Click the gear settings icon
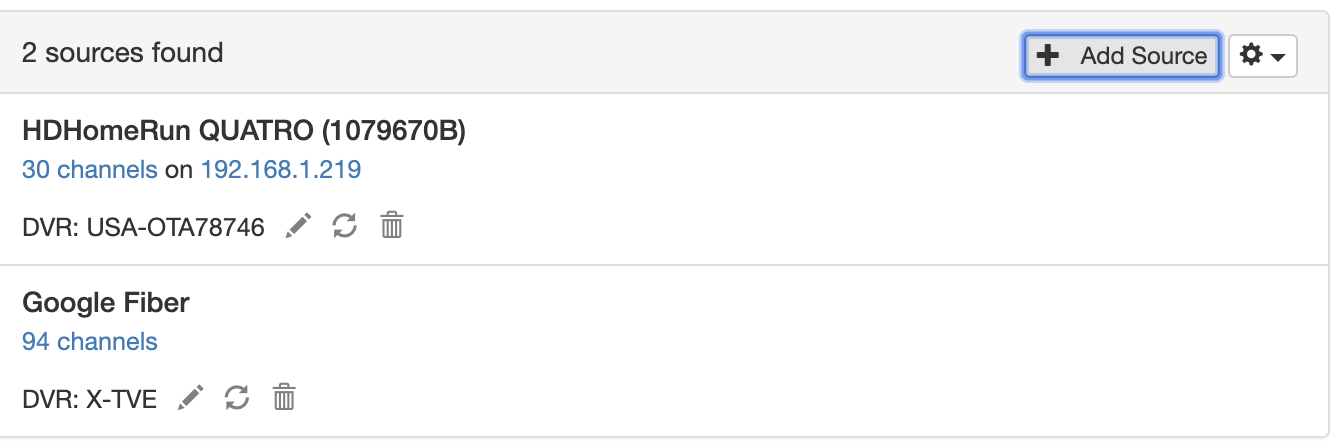Viewport: 1334px width, 444px height. tap(1251, 56)
